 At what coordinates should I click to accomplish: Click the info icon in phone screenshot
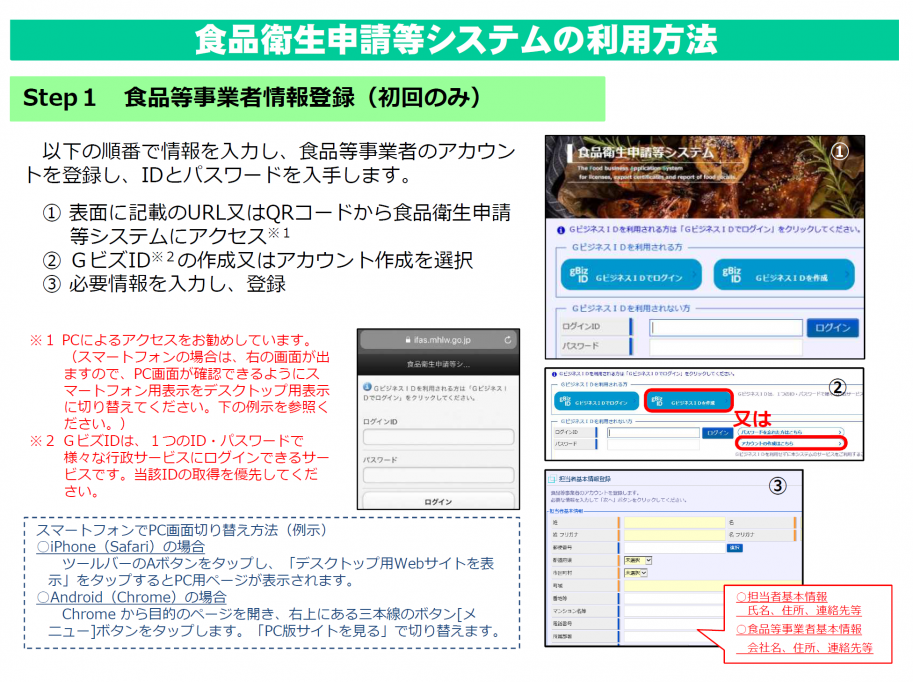tap(367, 387)
